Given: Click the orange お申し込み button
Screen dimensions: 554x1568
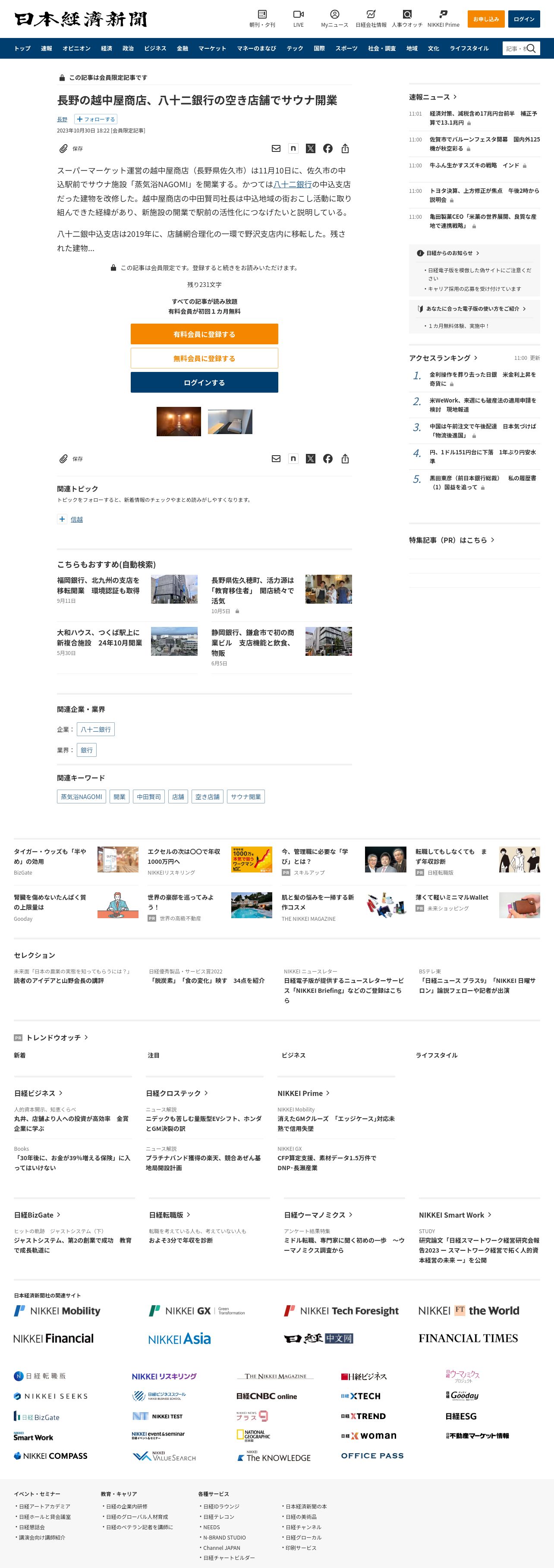Looking at the screenshot, I should pyautogui.click(x=486, y=19).
